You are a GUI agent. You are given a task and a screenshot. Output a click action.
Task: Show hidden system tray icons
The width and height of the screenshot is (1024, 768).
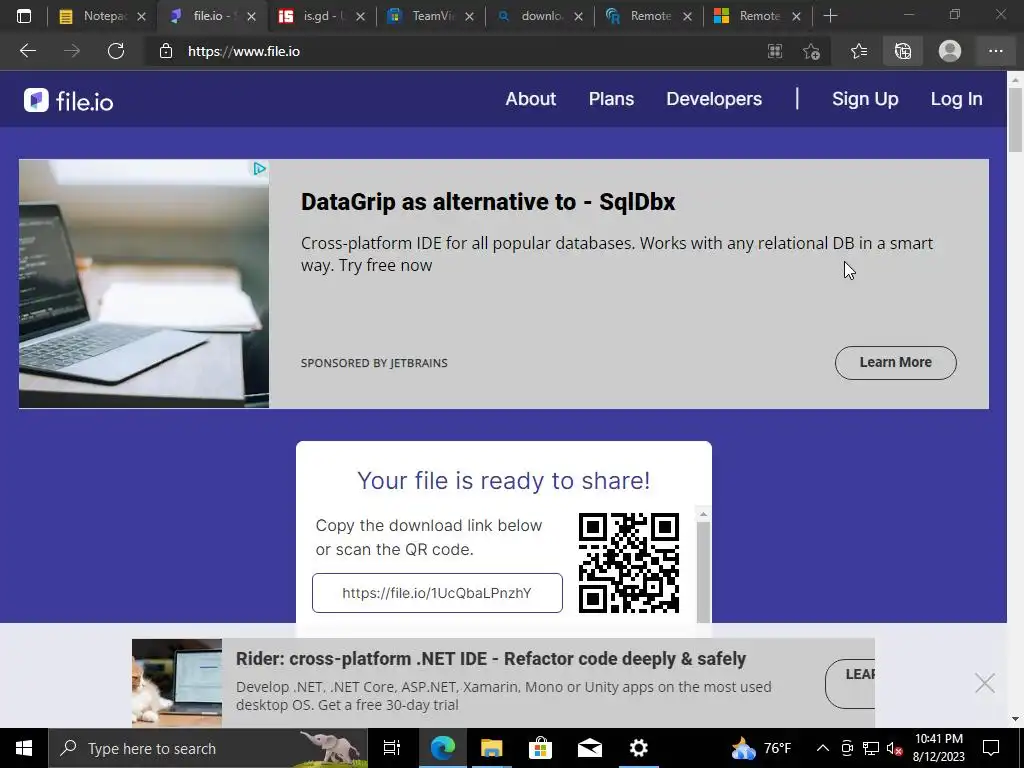click(823, 748)
